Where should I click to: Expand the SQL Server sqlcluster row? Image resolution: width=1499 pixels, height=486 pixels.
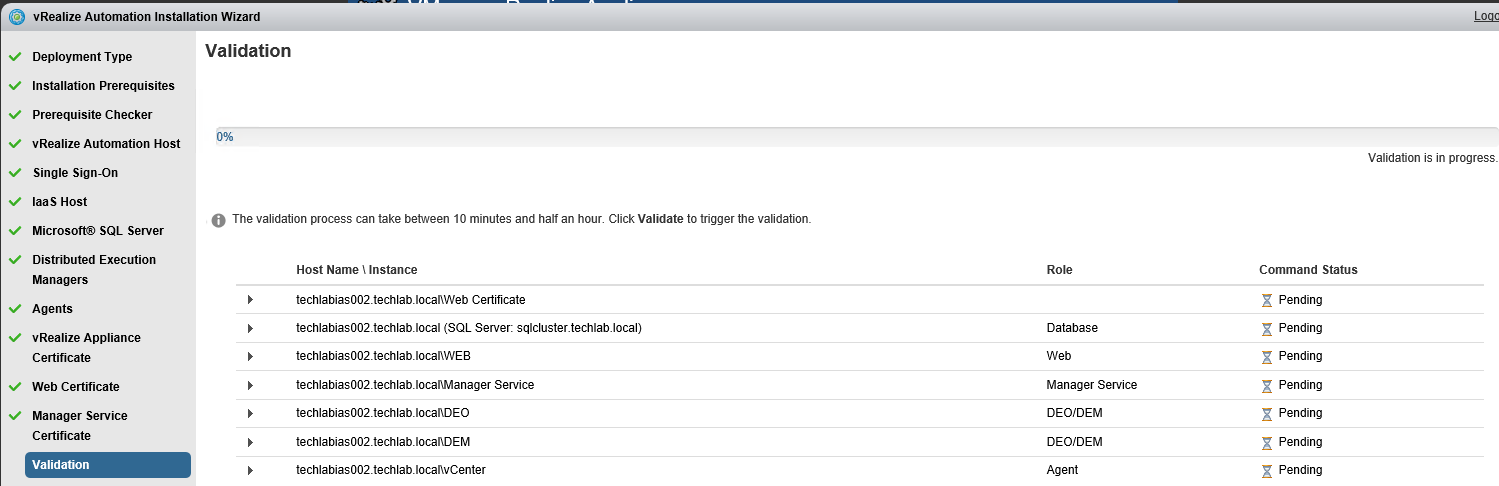[250, 328]
